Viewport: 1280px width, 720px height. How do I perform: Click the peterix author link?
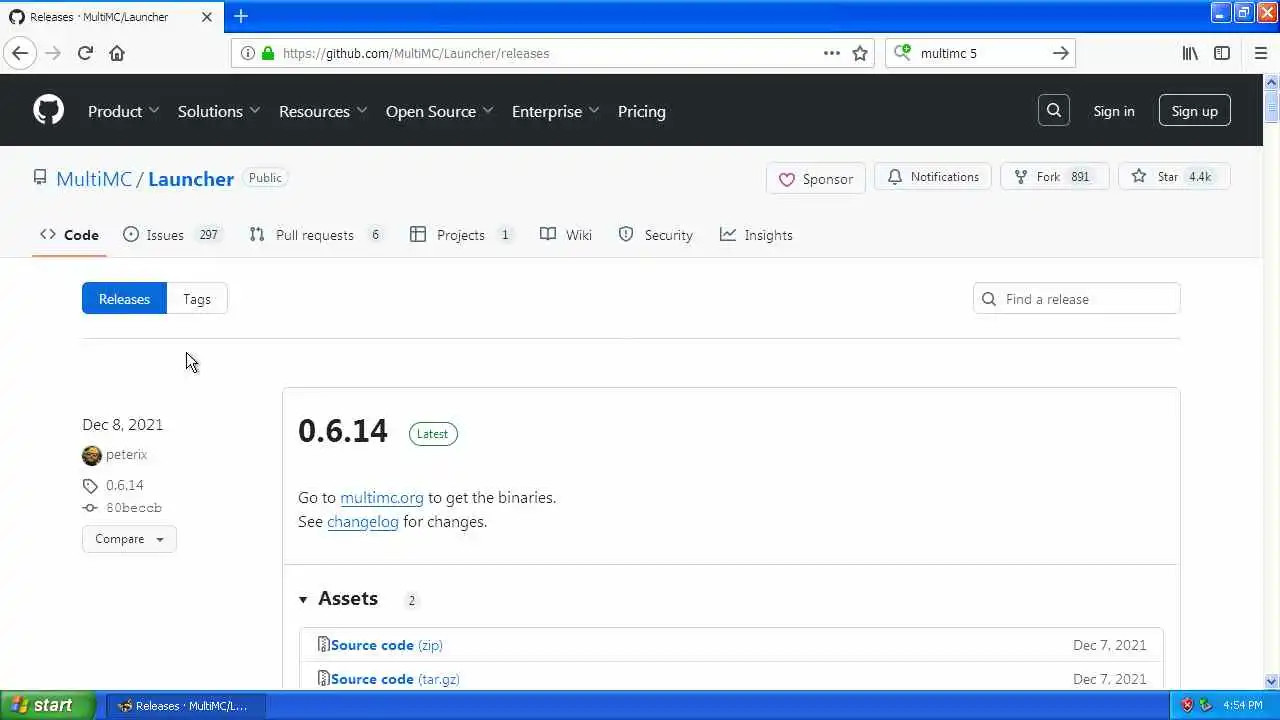[x=126, y=454]
